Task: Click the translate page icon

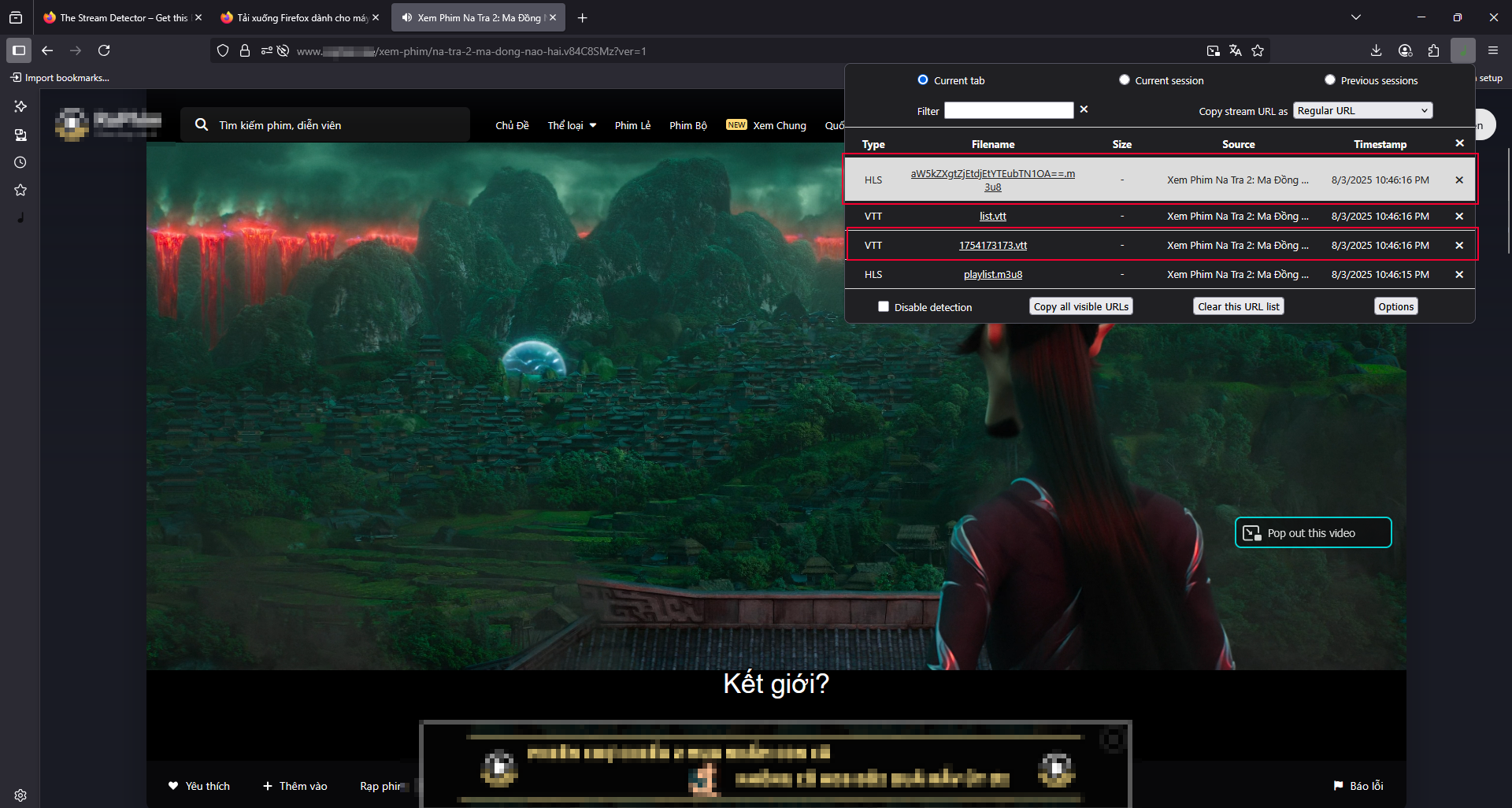Action: 1236,50
